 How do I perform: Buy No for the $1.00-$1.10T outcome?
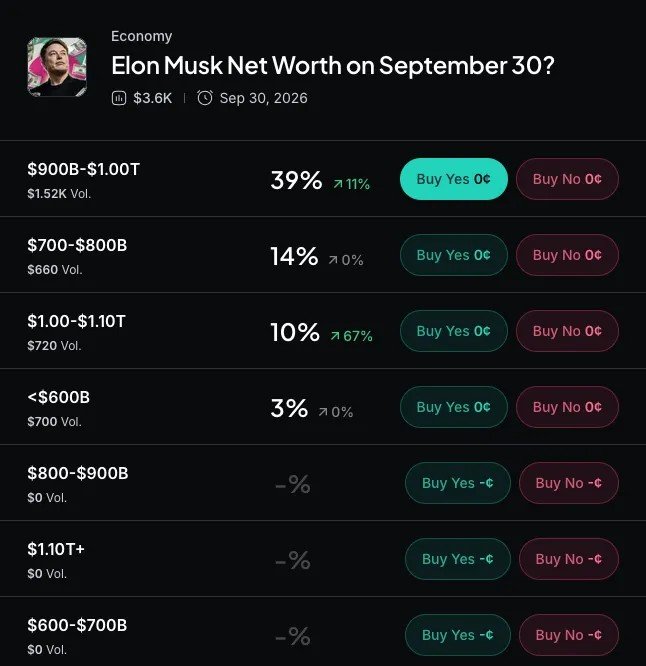[x=567, y=331]
